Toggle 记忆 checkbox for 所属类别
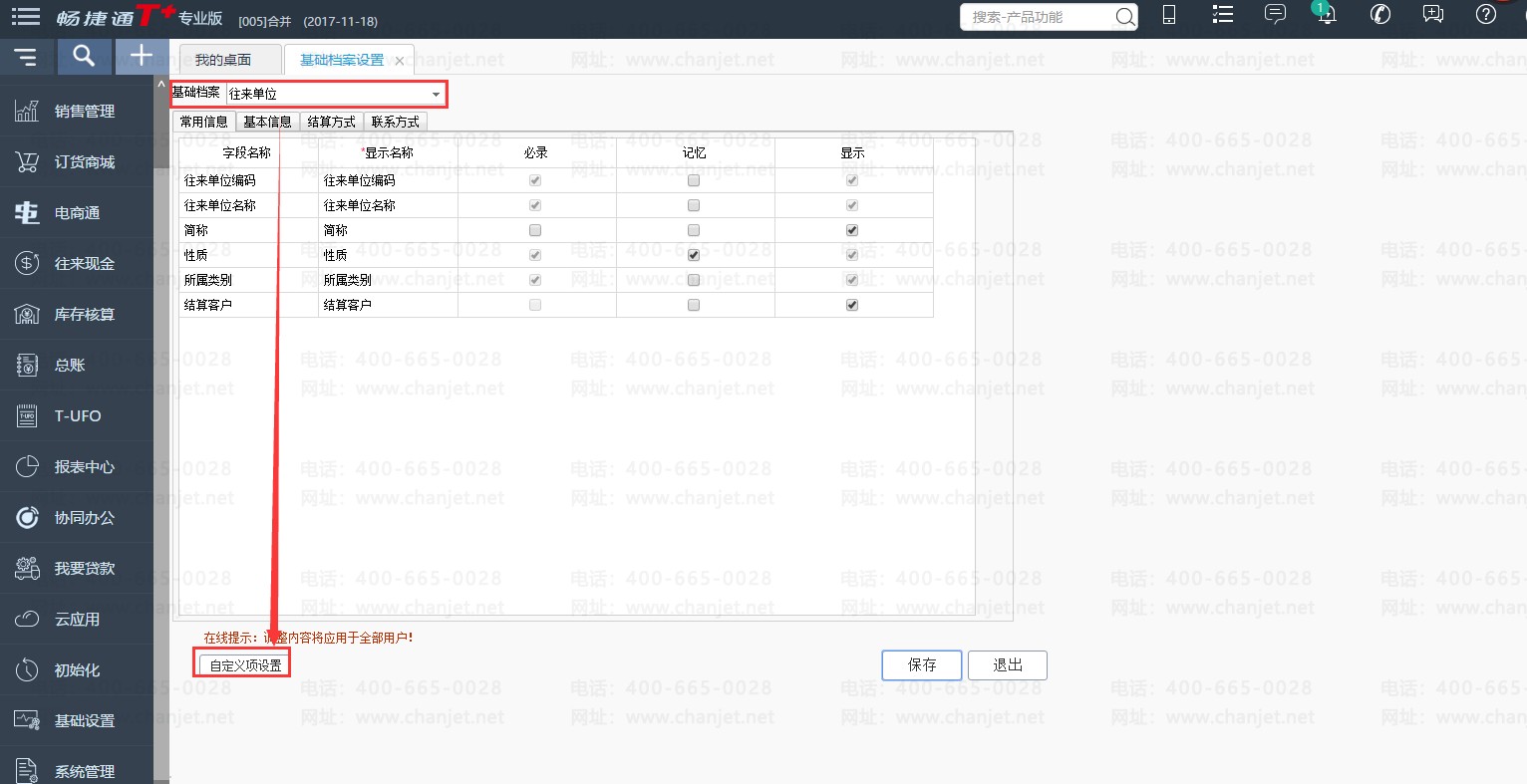This screenshot has width=1527, height=784. (694, 280)
